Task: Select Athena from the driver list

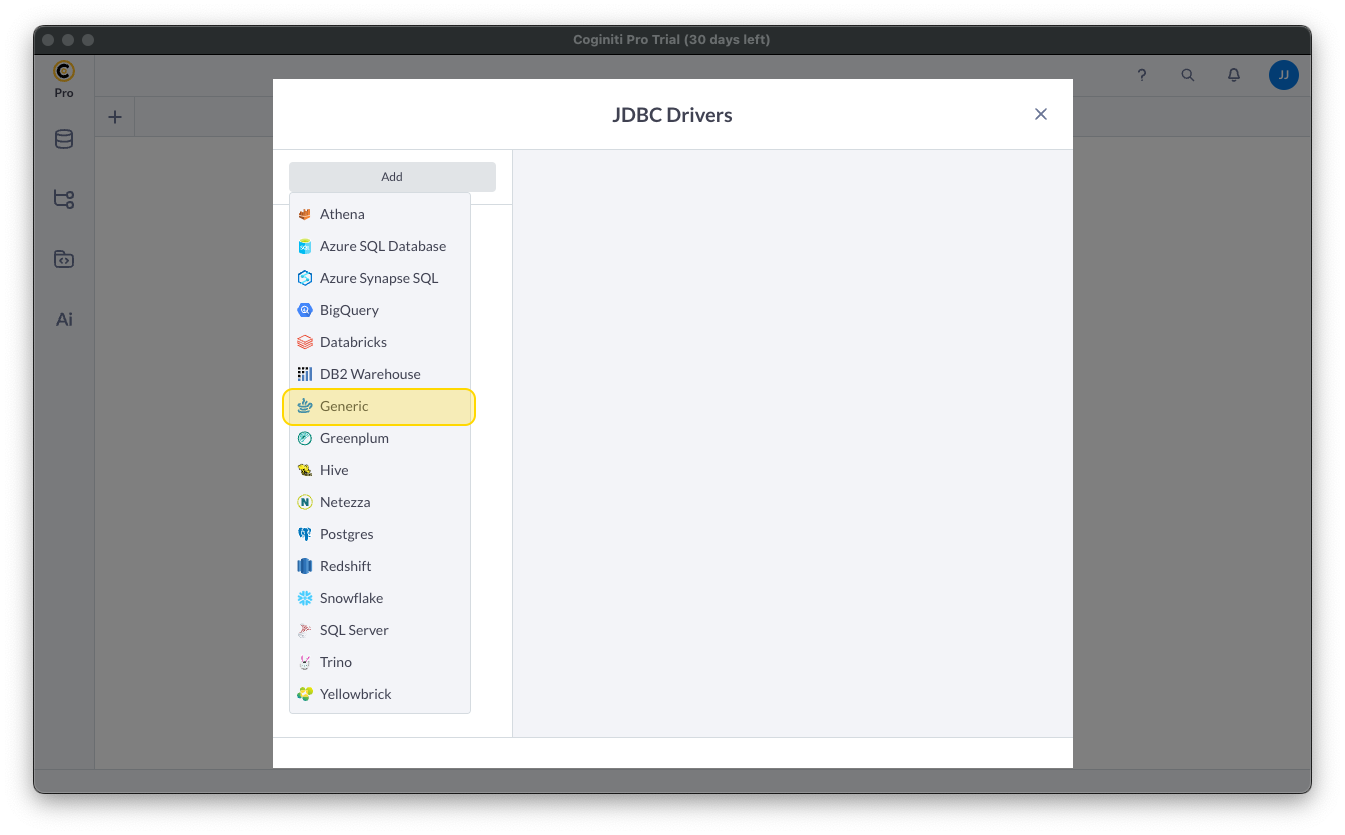Action: [342, 214]
